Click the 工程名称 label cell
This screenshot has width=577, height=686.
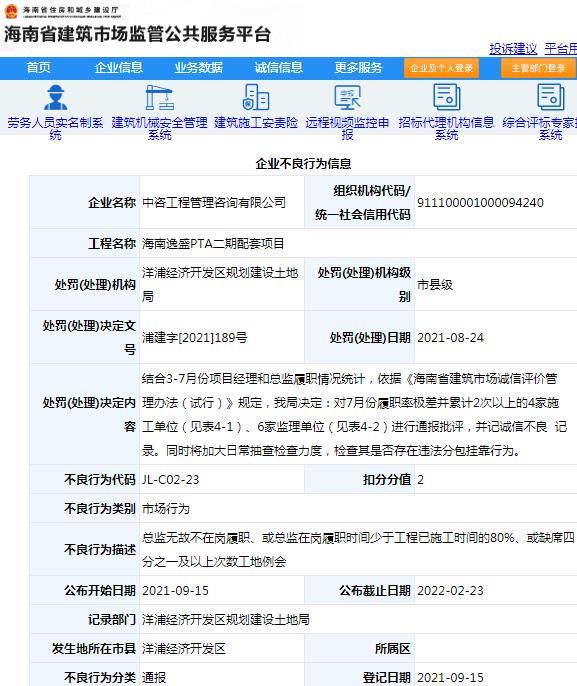pos(85,243)
